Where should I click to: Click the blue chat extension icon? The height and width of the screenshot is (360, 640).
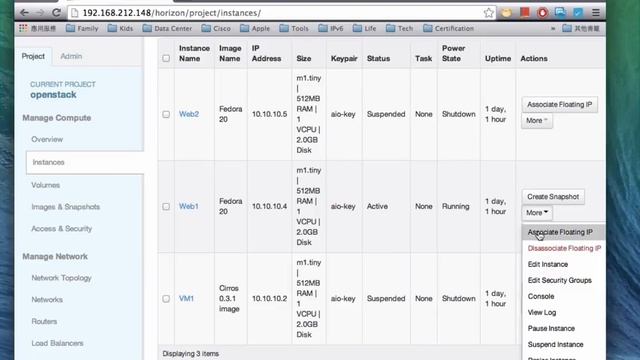click(560, 13)
